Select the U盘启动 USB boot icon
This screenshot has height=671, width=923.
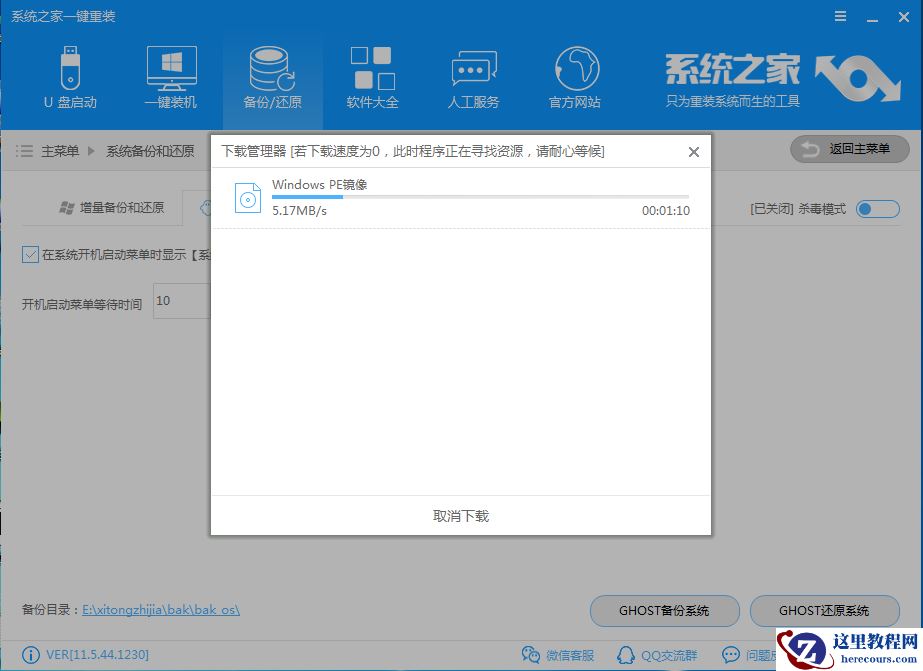coord(69,75)
